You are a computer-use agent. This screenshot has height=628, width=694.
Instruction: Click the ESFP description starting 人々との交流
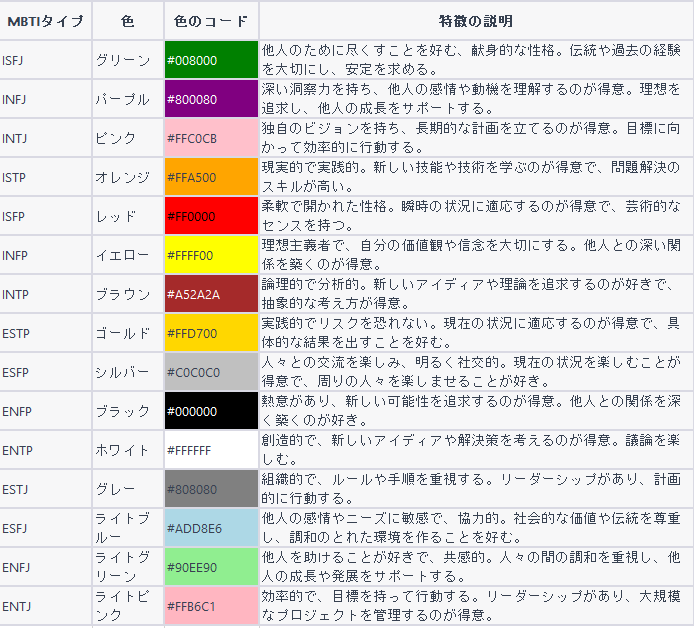pyautogui.click(x=476, y=372)
